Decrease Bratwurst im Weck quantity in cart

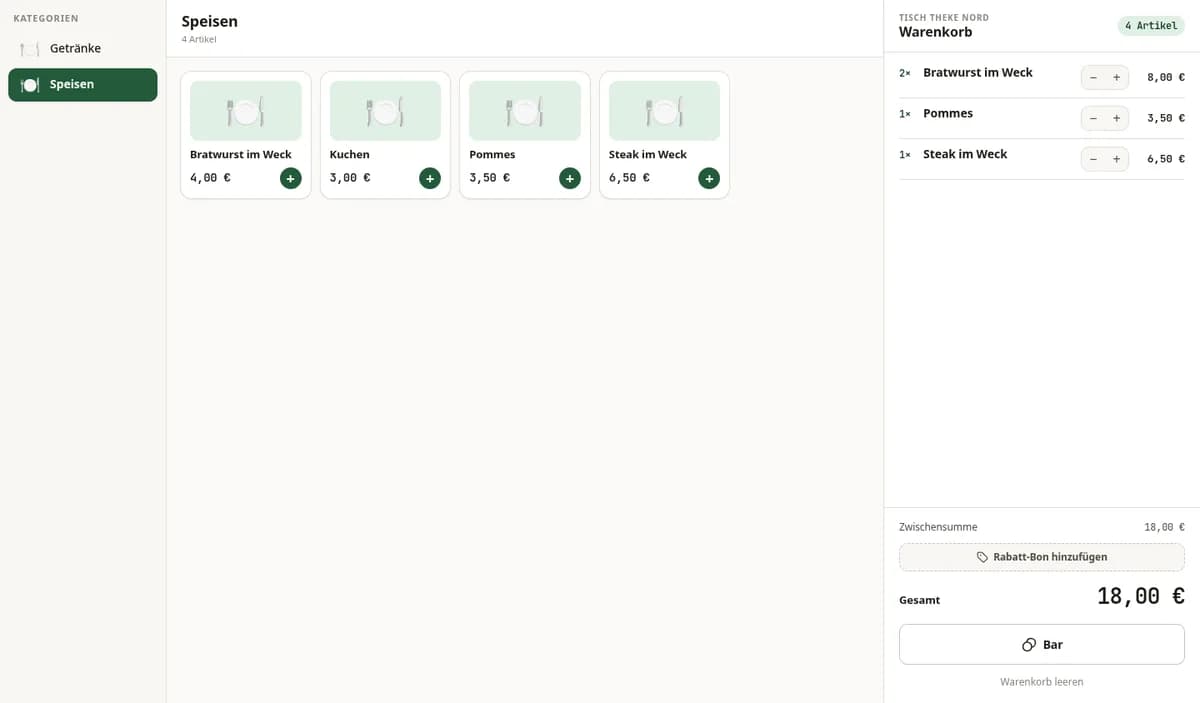pyautogui.click(x=1093, y=77)
